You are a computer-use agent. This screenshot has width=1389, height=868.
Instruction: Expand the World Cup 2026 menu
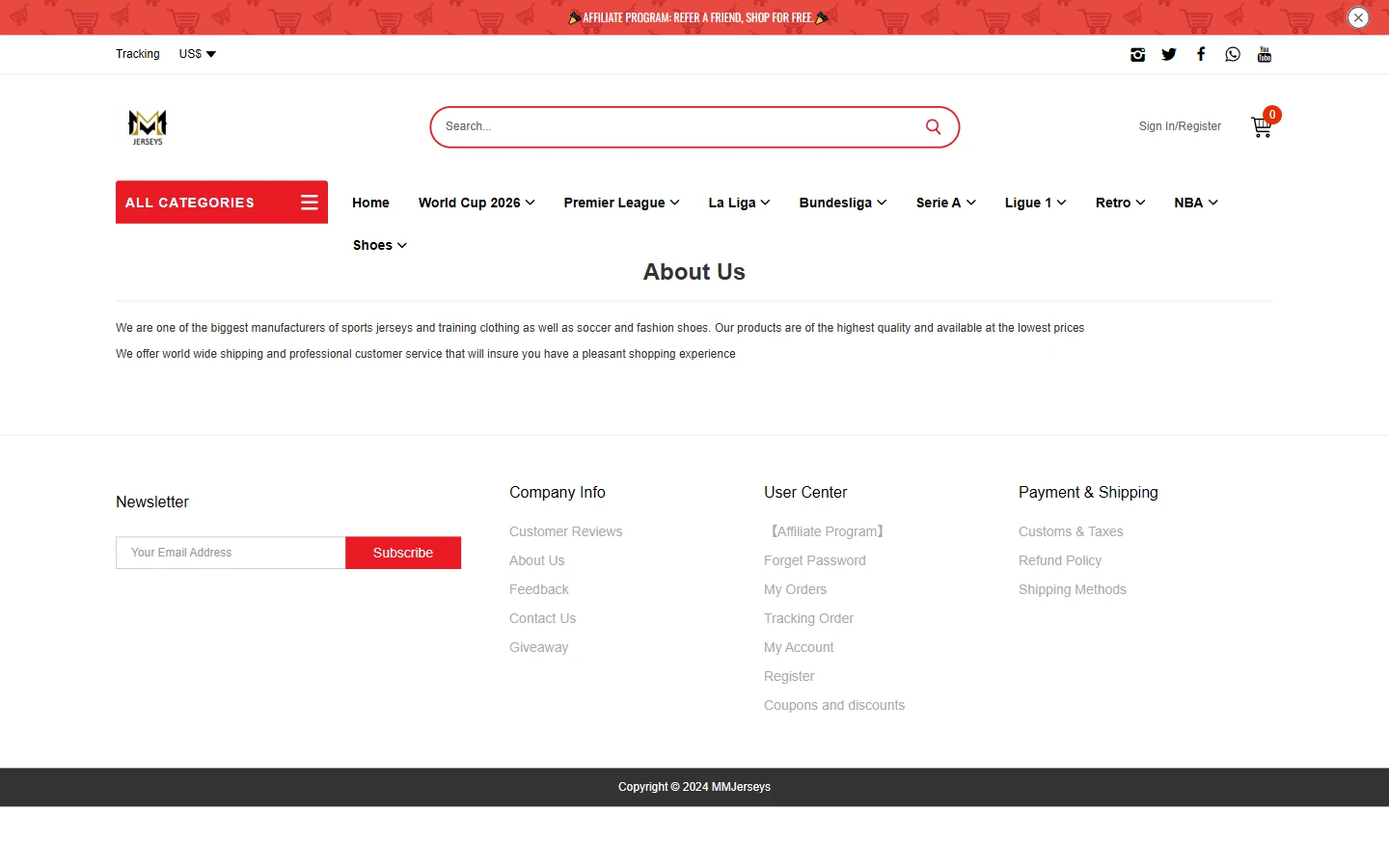pyautogui.click(x=477, y=203)
